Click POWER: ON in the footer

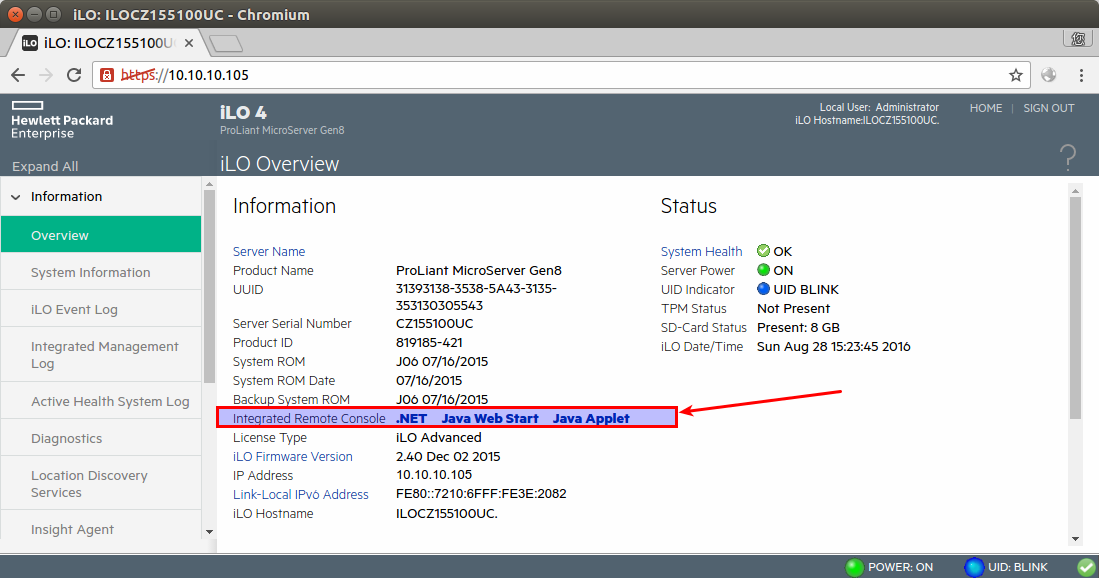click(x=900, y=567)
